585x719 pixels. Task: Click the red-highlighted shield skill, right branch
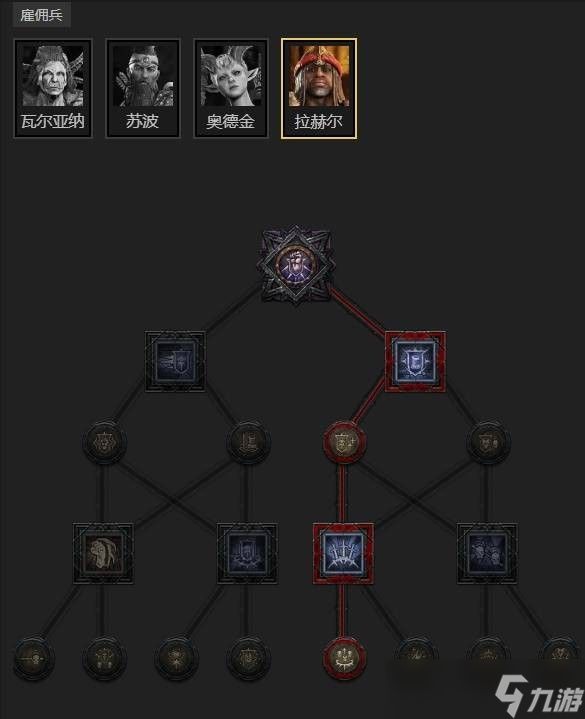[x=415, y=361]
